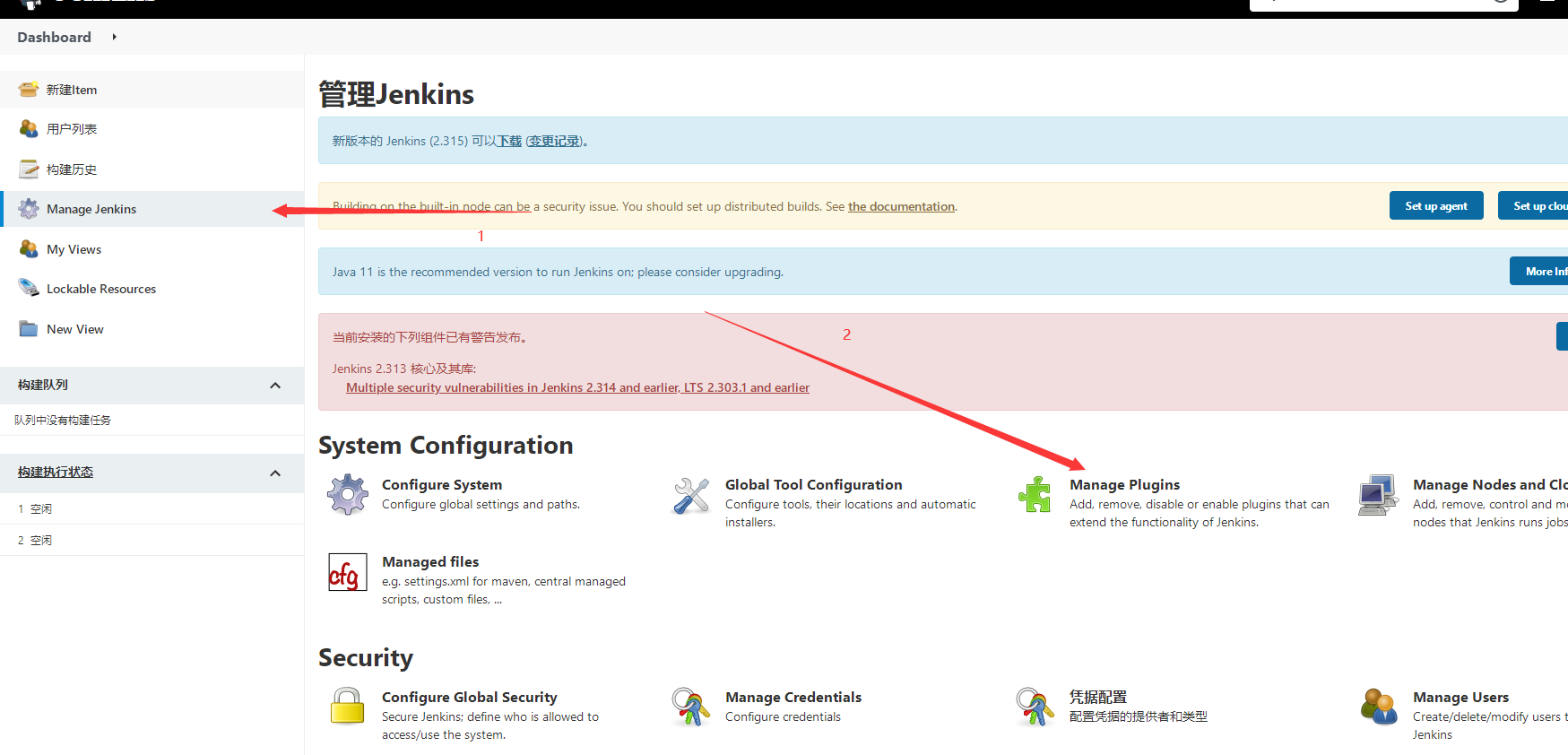Open 新建Item from the sidebar
The height and width of the screenshot is (755, 1568).
coord(72,90)
